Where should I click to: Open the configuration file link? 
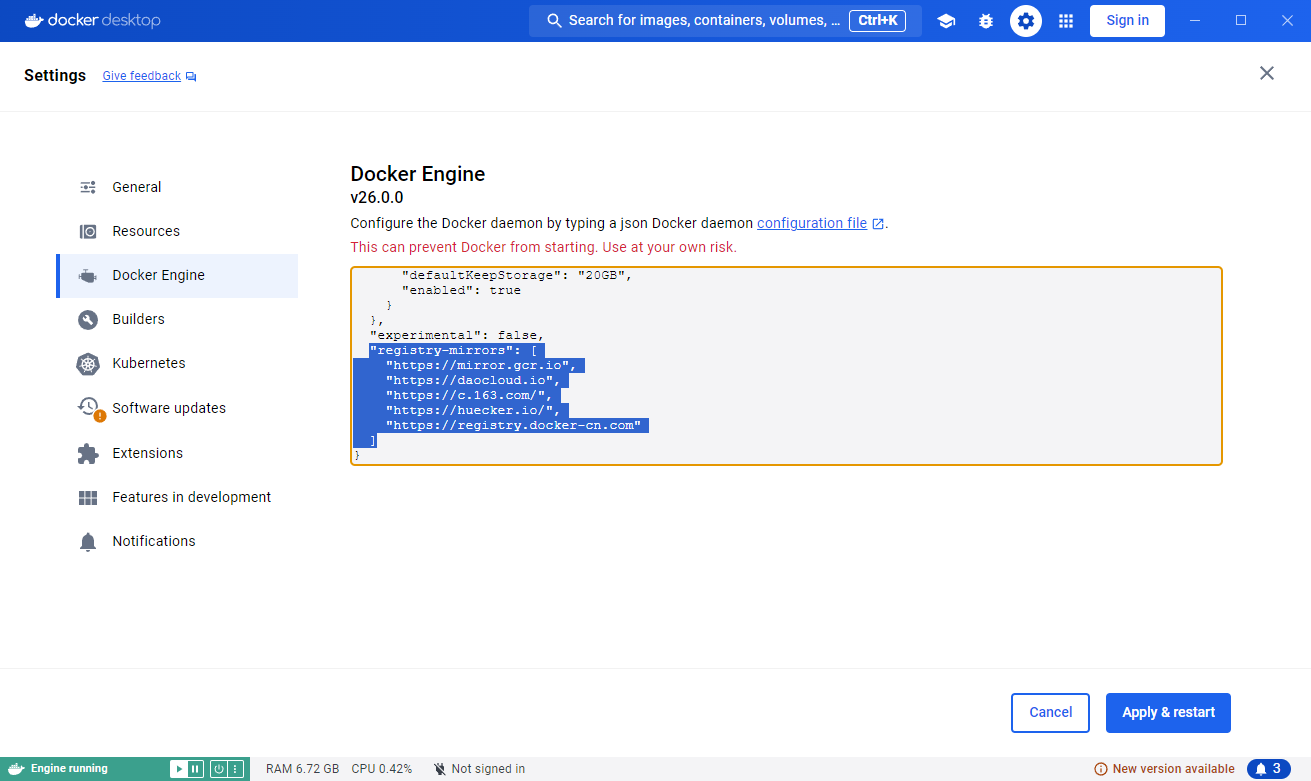point(813,222)
